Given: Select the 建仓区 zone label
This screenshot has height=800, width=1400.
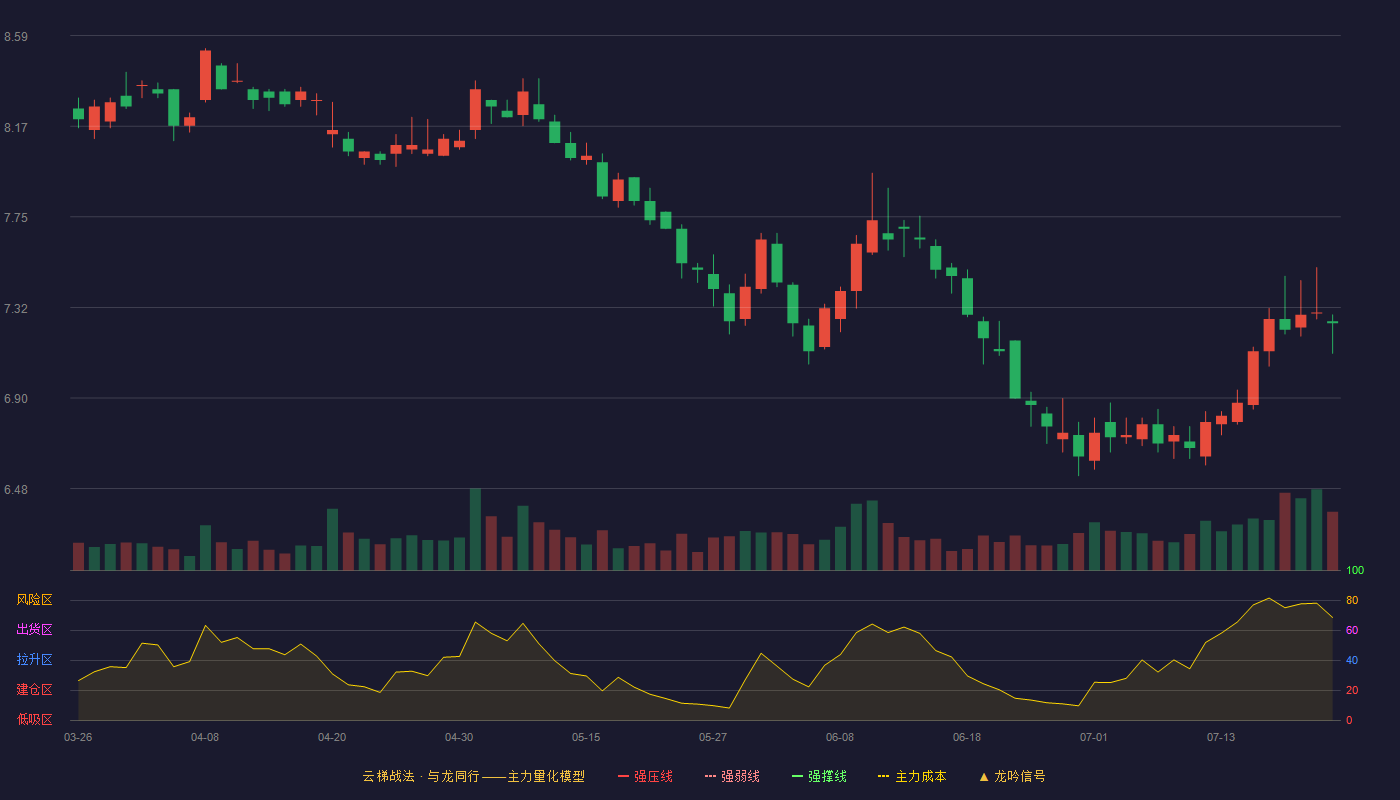Looking at the screenshot, I should point(34,690).
